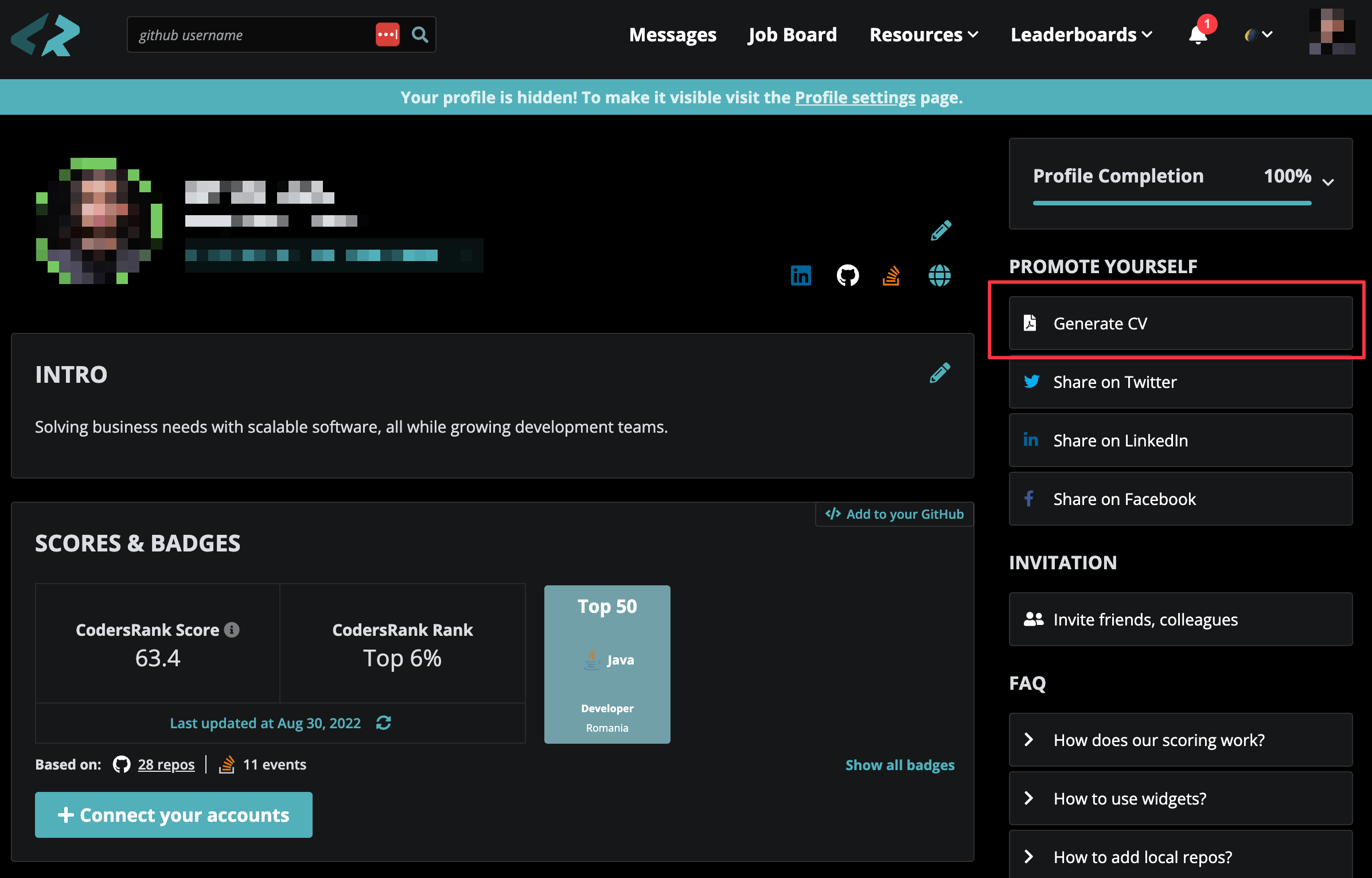The width and height of the screenshot is (1372, 878).
Task: Click the 63.4 score value
Action: tap(158, 658)
